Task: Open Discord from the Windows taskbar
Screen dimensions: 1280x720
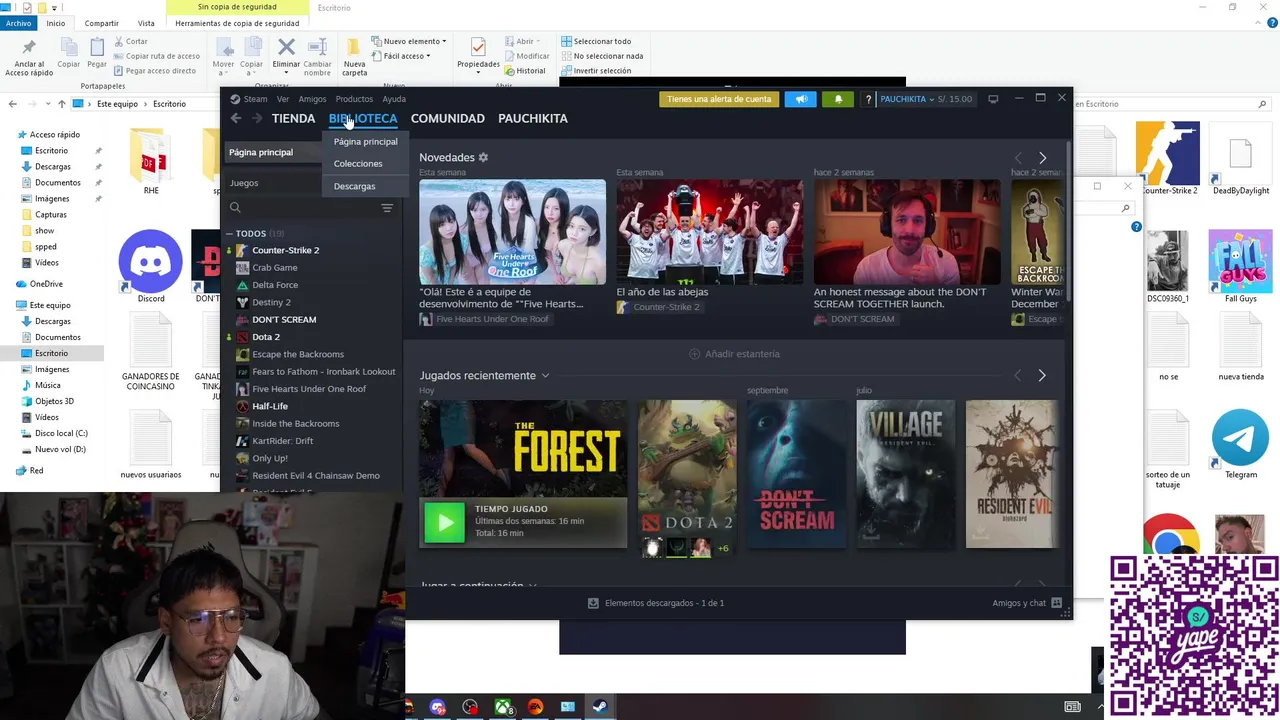Action: click(x=438, y=707)
